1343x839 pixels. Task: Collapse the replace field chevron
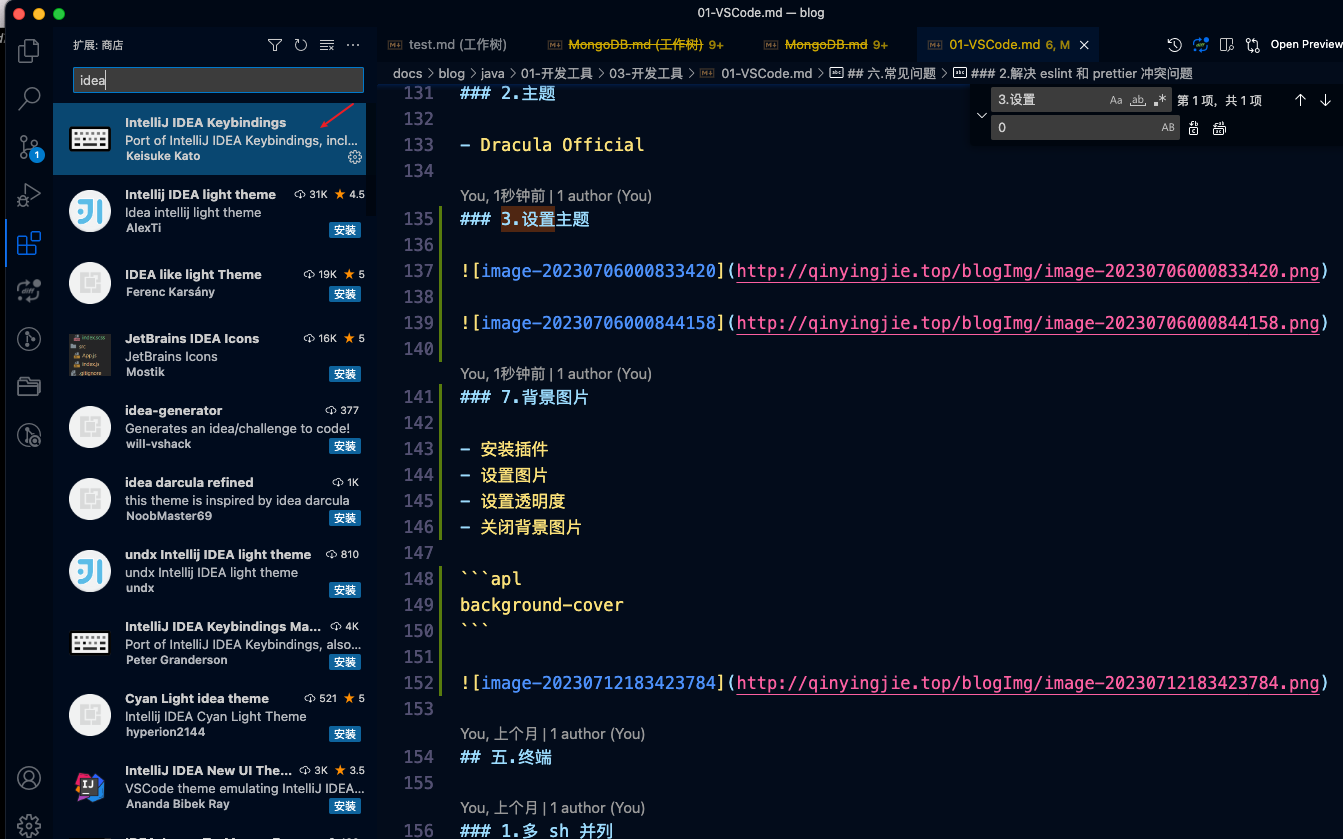tap(981, 114)
